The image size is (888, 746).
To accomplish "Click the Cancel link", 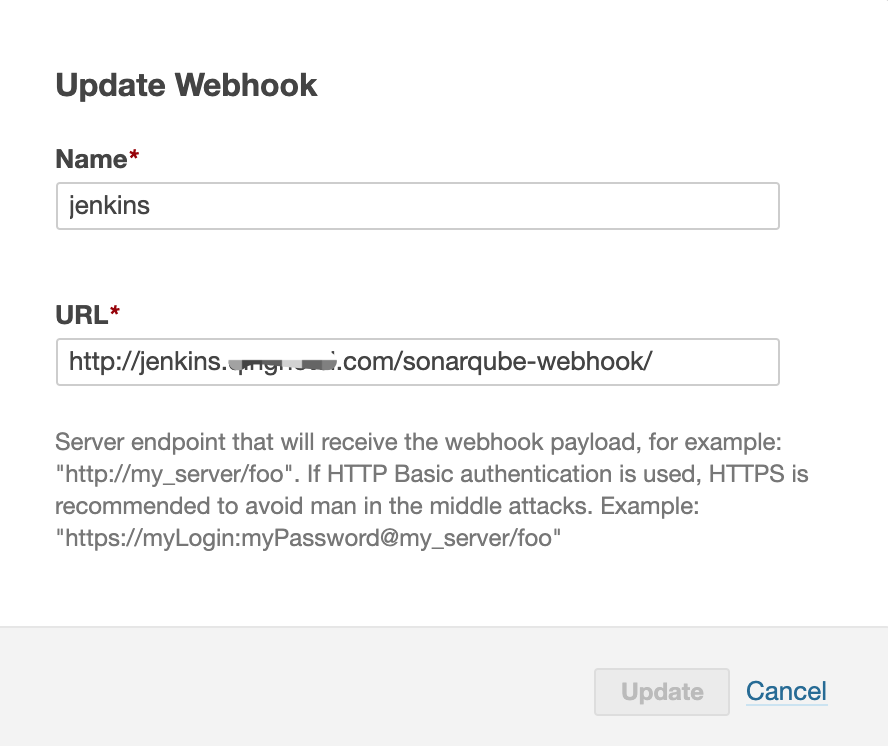I will [x=786, y=691].
